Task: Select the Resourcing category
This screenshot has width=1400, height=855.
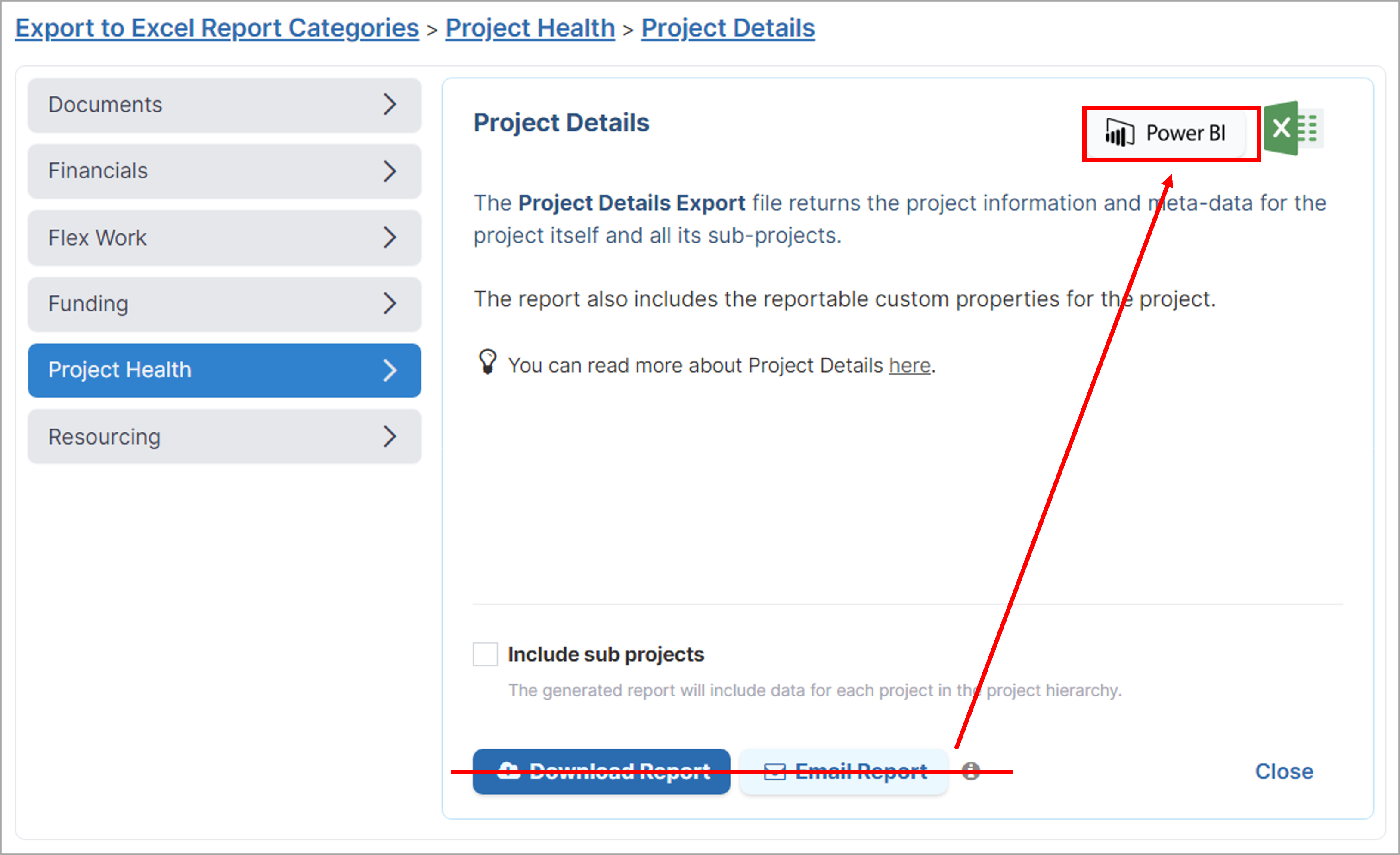Action: coord(224,437)
